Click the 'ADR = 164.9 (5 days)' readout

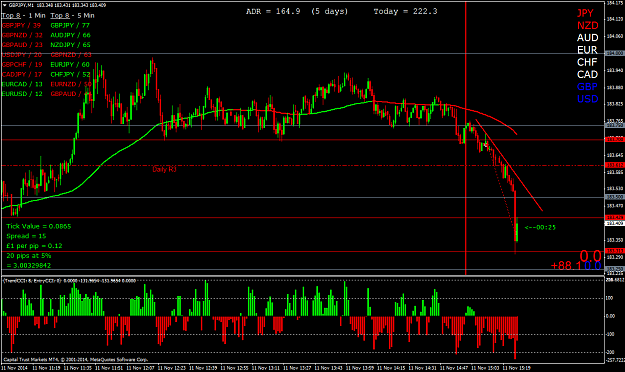tap(297, 11)
